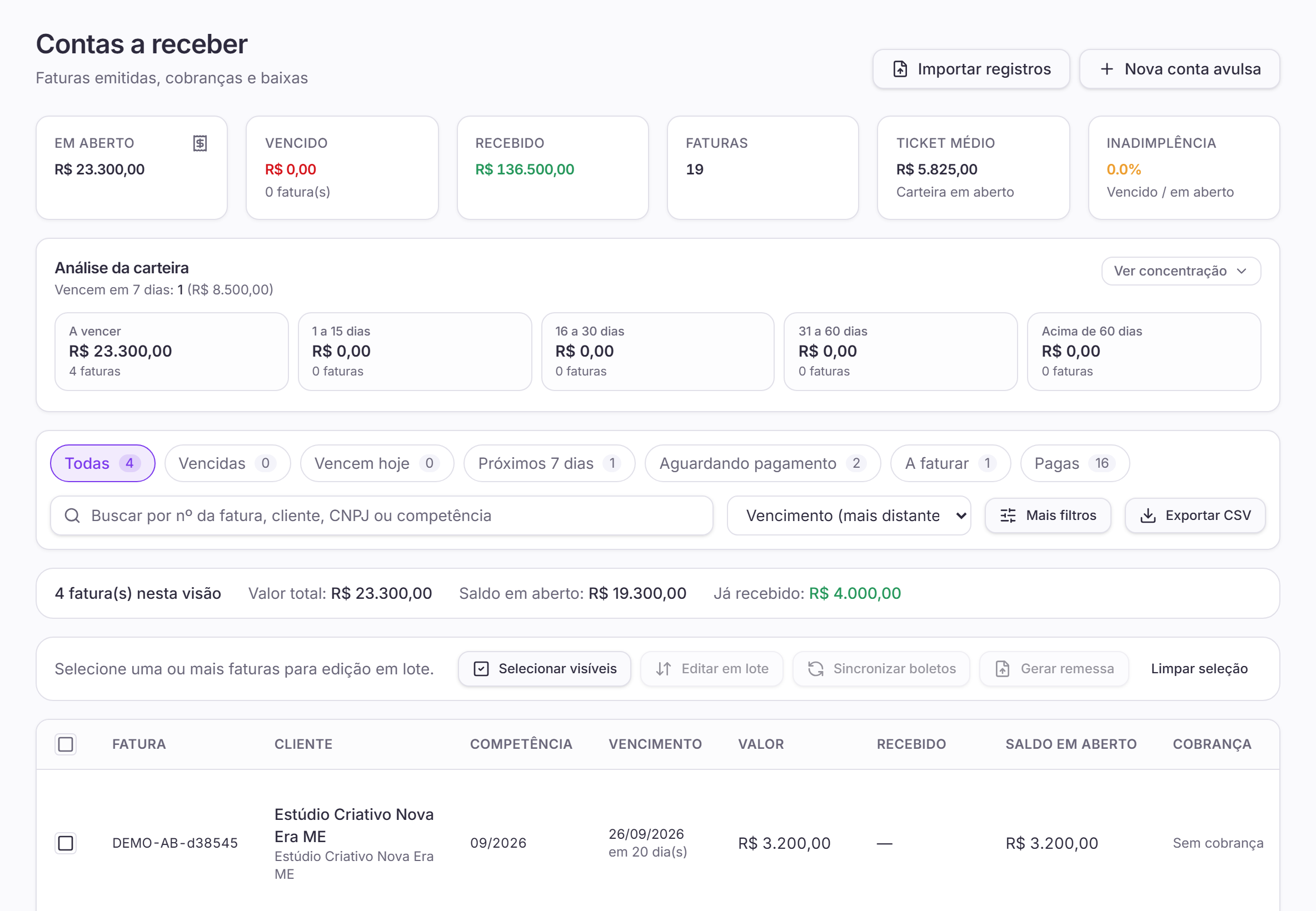
Task: Click the file icon in Importar registros
Action: pyautogui.click(x=900, y=69)
